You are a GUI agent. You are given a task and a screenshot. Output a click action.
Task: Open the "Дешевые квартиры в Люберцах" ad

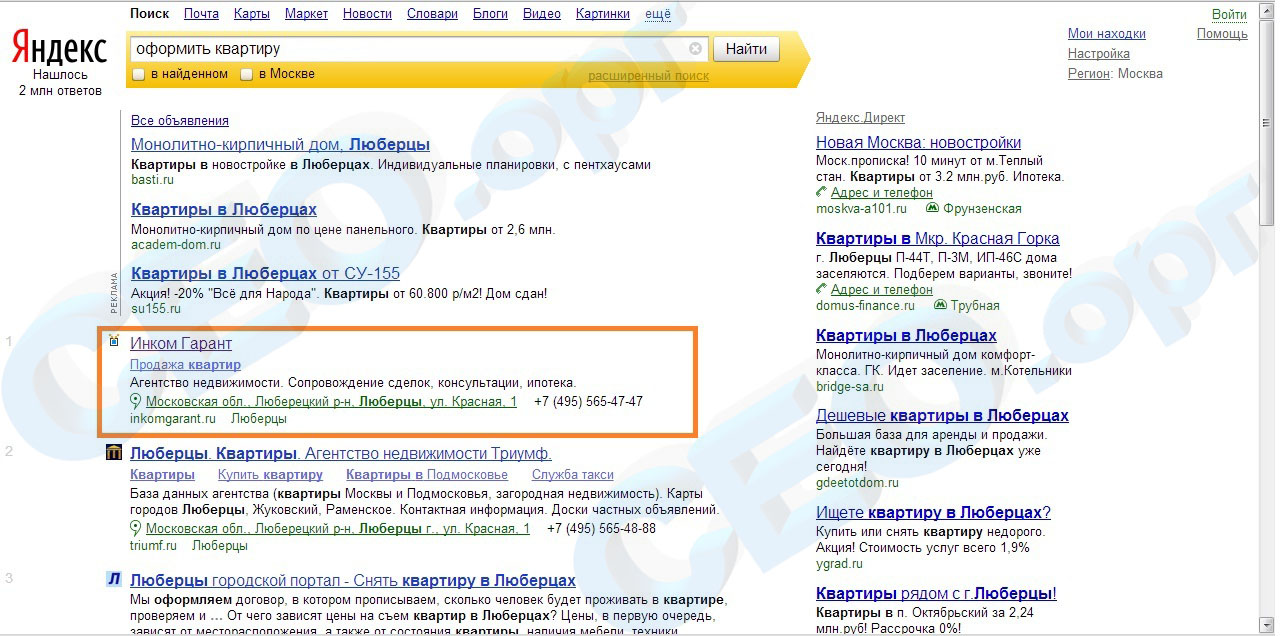pyautogui.click(x=942, y=416)
